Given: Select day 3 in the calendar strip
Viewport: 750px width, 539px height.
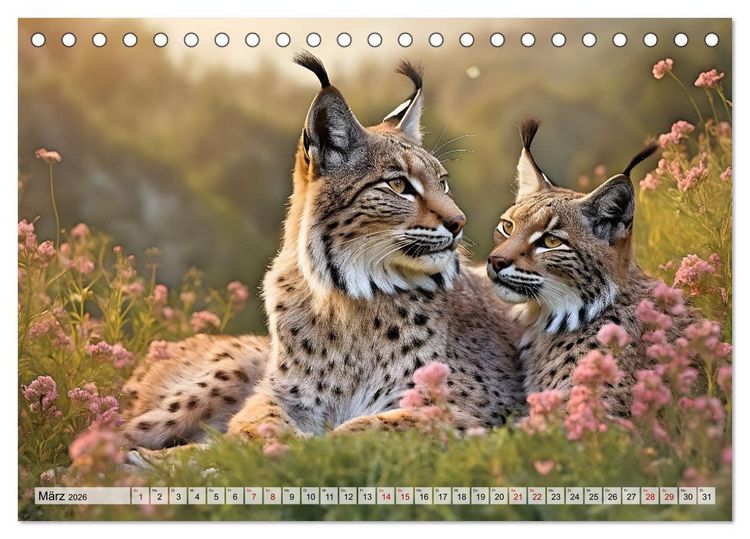Looking at the screenshot, I should [178, 496].
